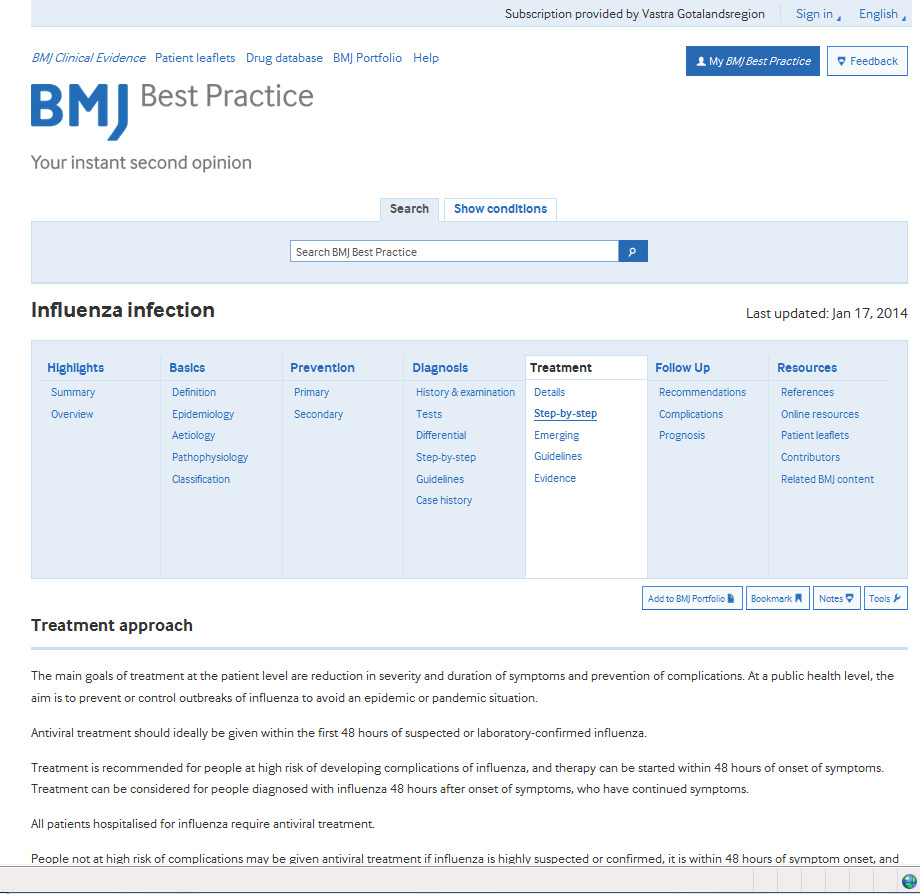Click the 'Influenza infection' page title
Viewport: 920px width, 894px height.
click(x=123, y=310)
